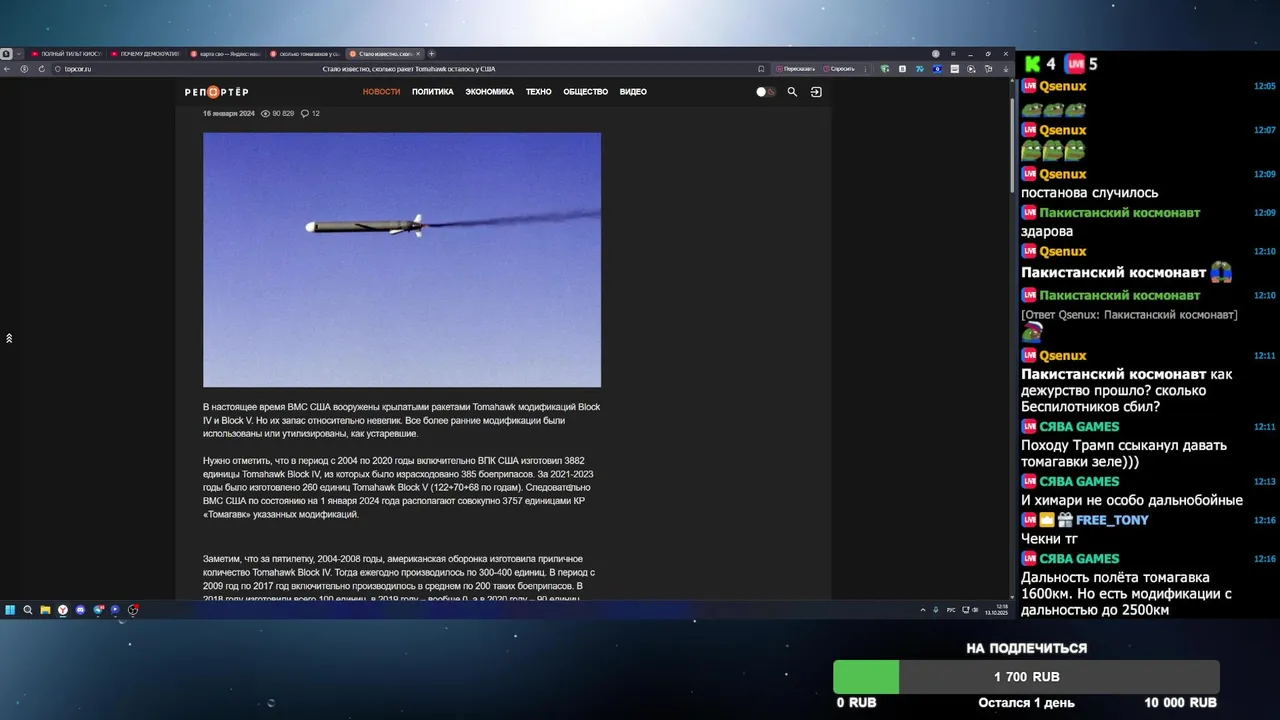Screen dimensions: 1280x720
Task: Click Пакистанский космонавт name above здарова
Action: click(1119, 213)
